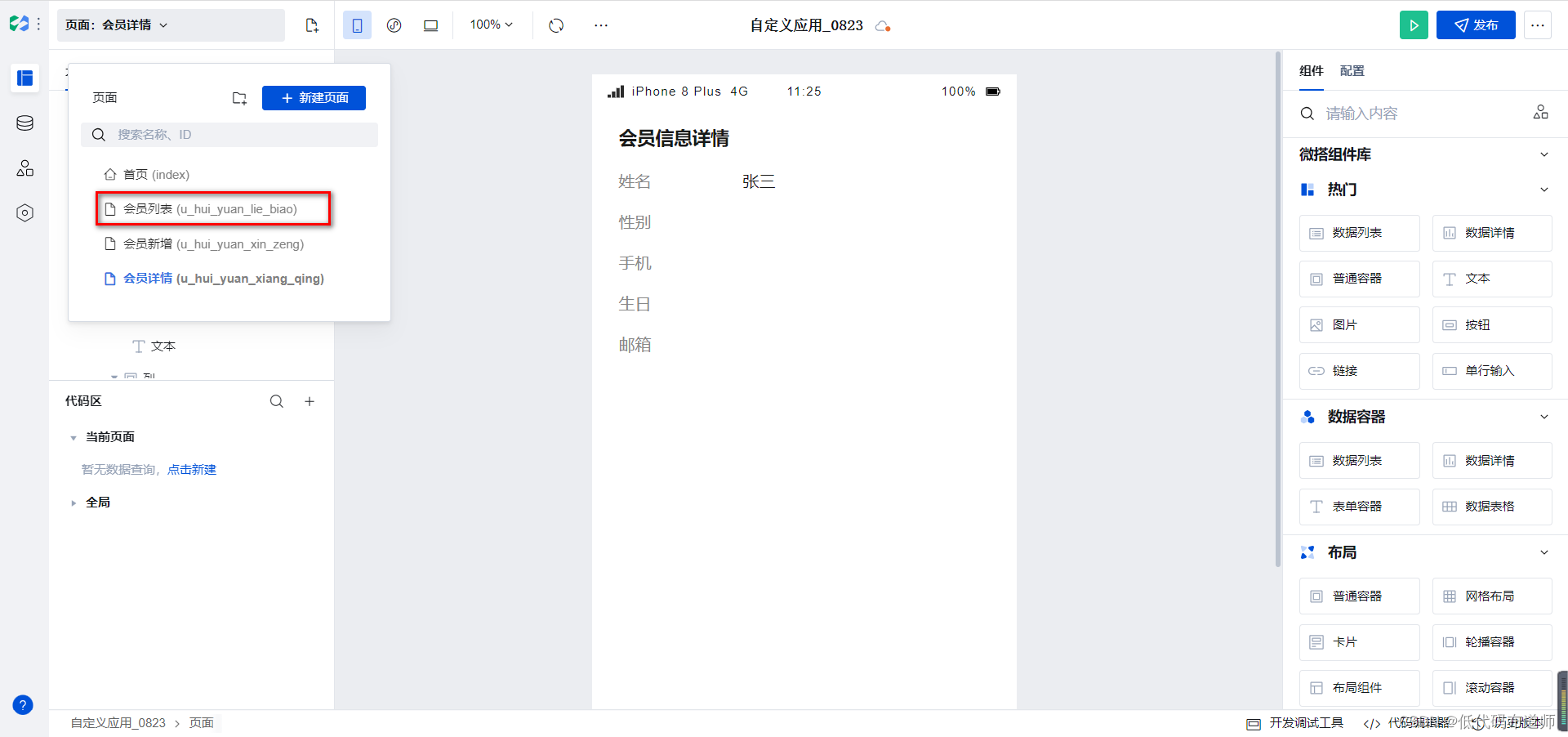Pick 普通容器 component under 热门

point(1360,279)
